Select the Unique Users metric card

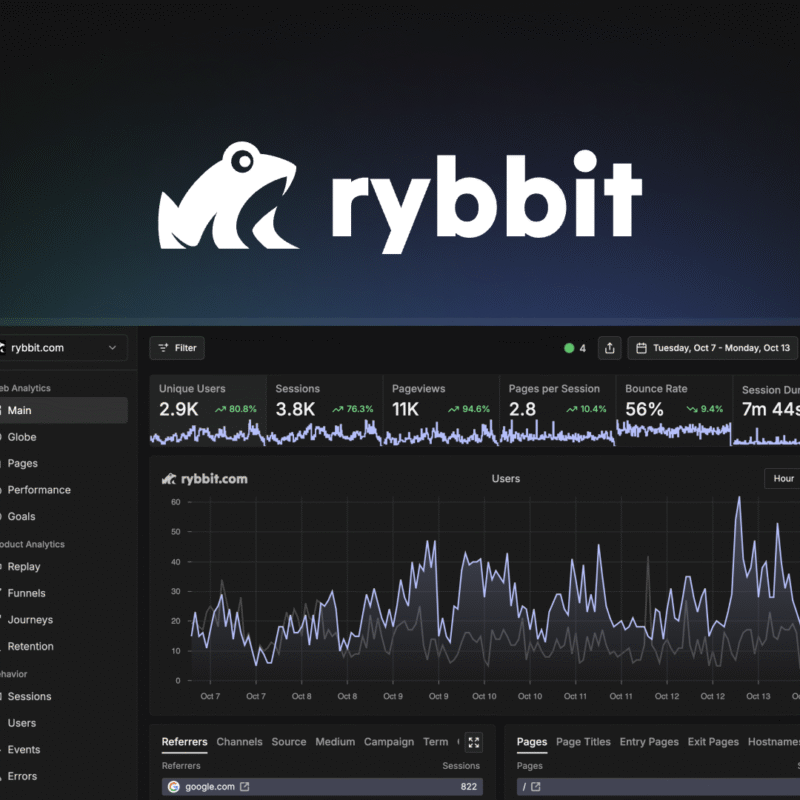click(x=208, y=409)
